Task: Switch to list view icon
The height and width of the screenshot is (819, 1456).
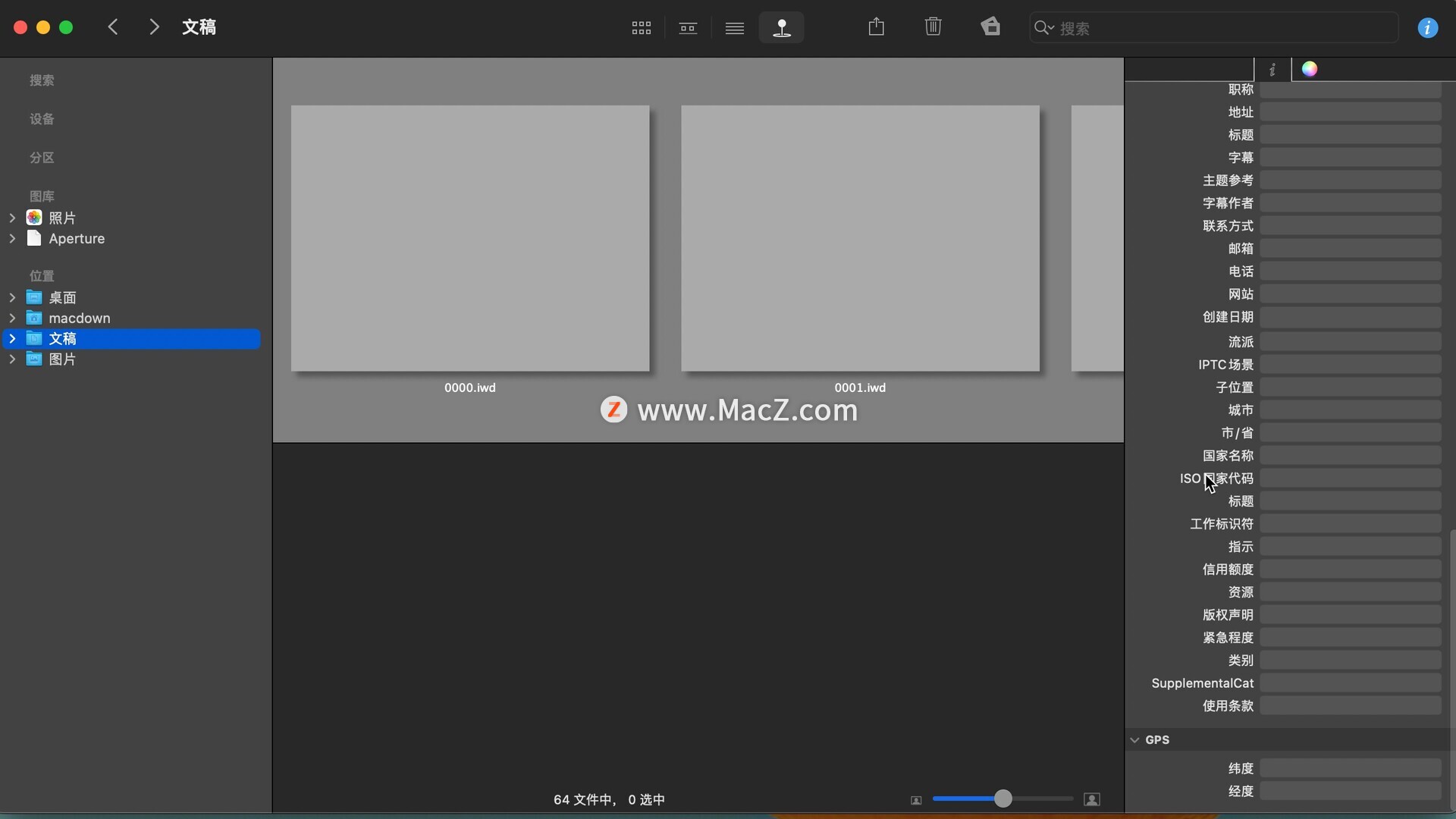Action: 734,28
